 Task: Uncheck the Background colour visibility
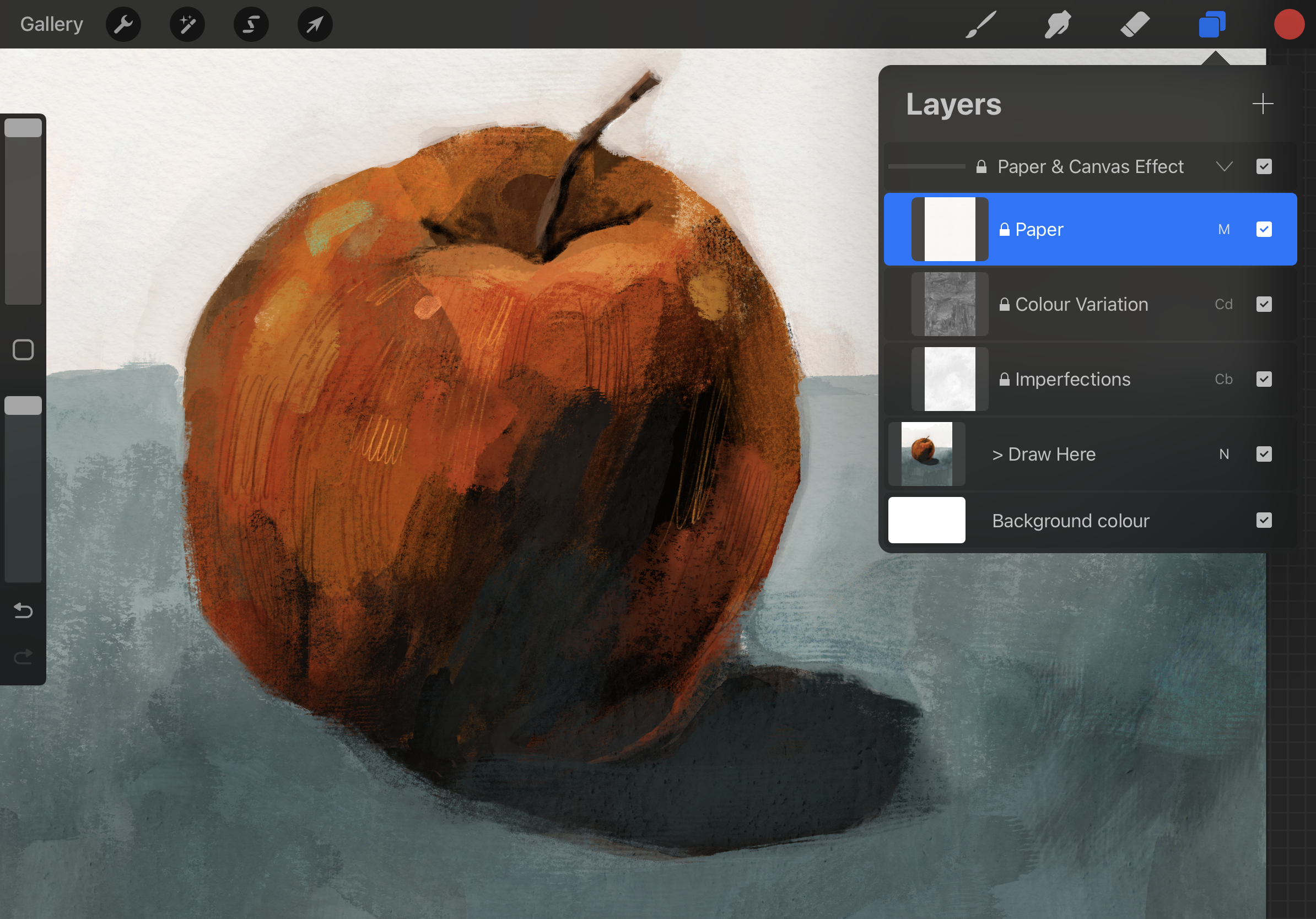click(1264, 520)
